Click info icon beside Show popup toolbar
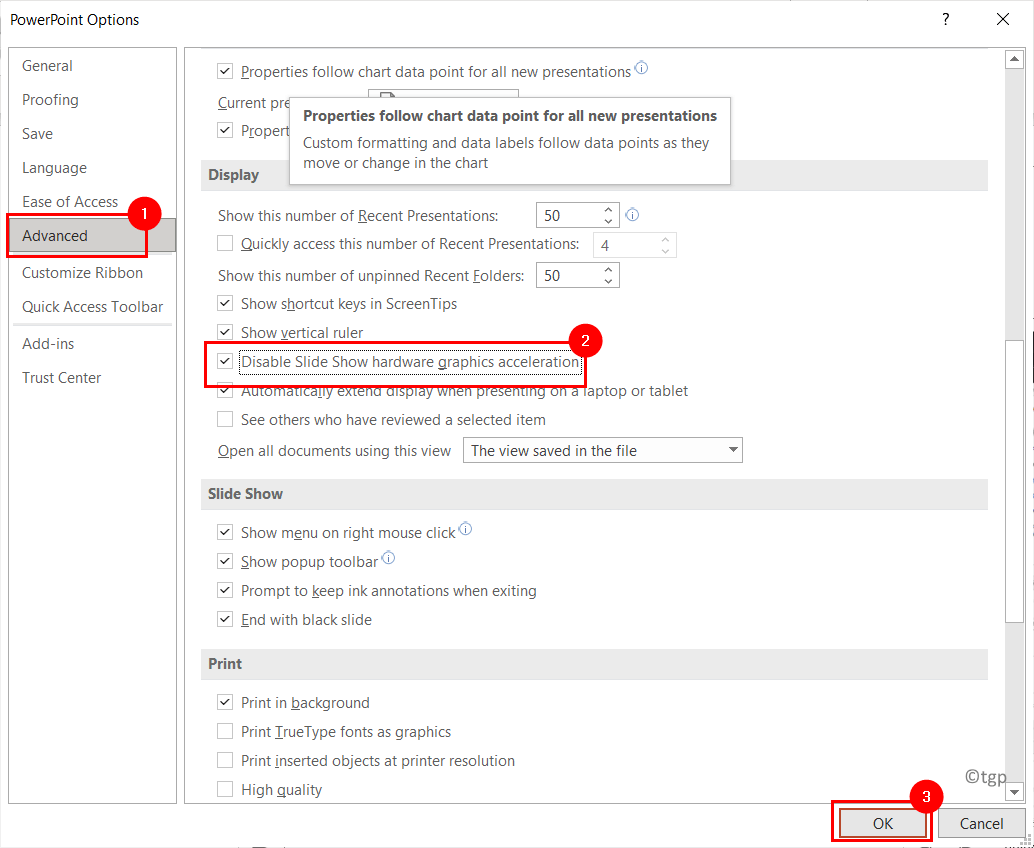 (x=388, y=558)
